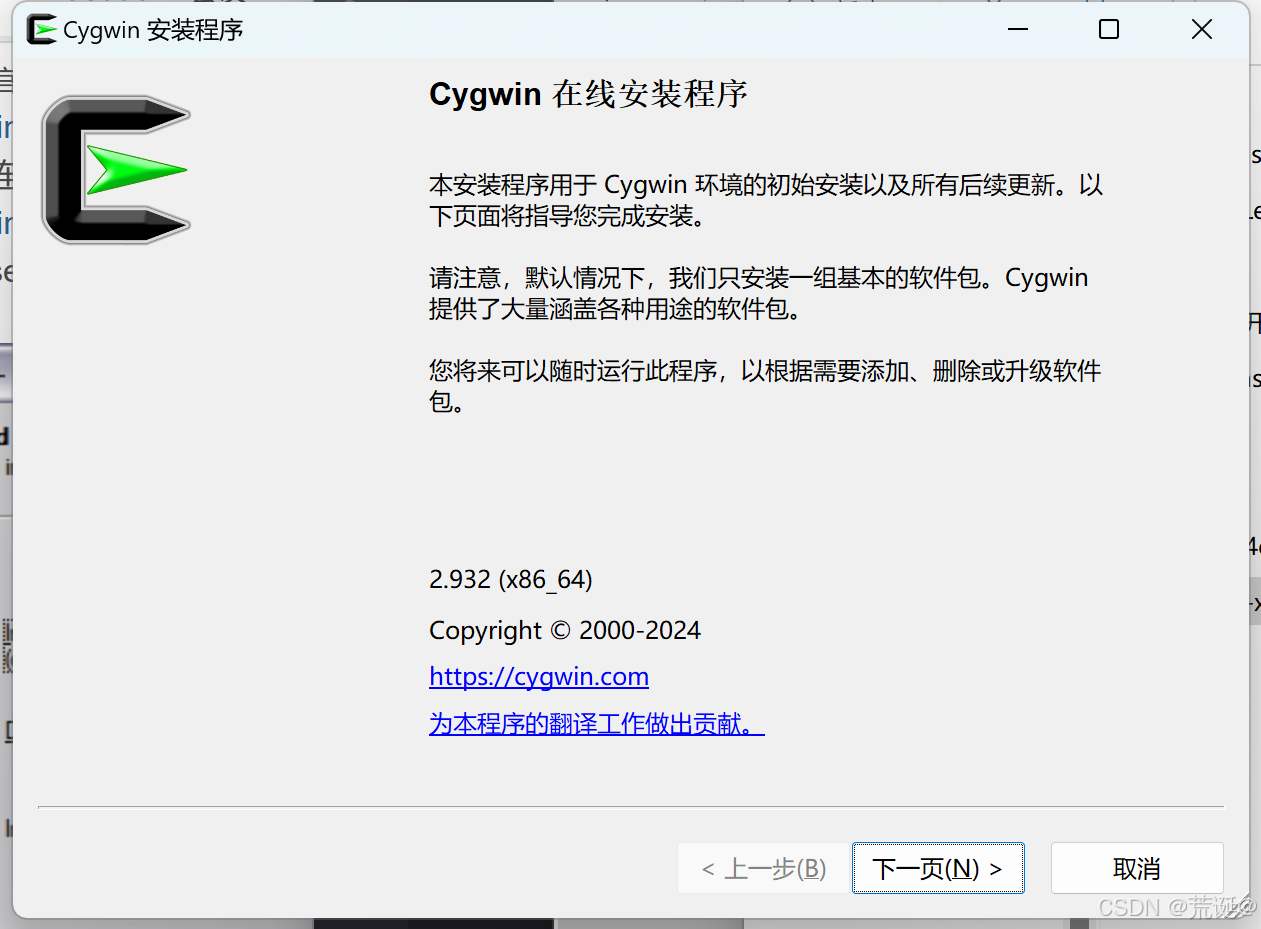
Task: Click the Copyright 2000-2024 text
Action: (564, 630)
